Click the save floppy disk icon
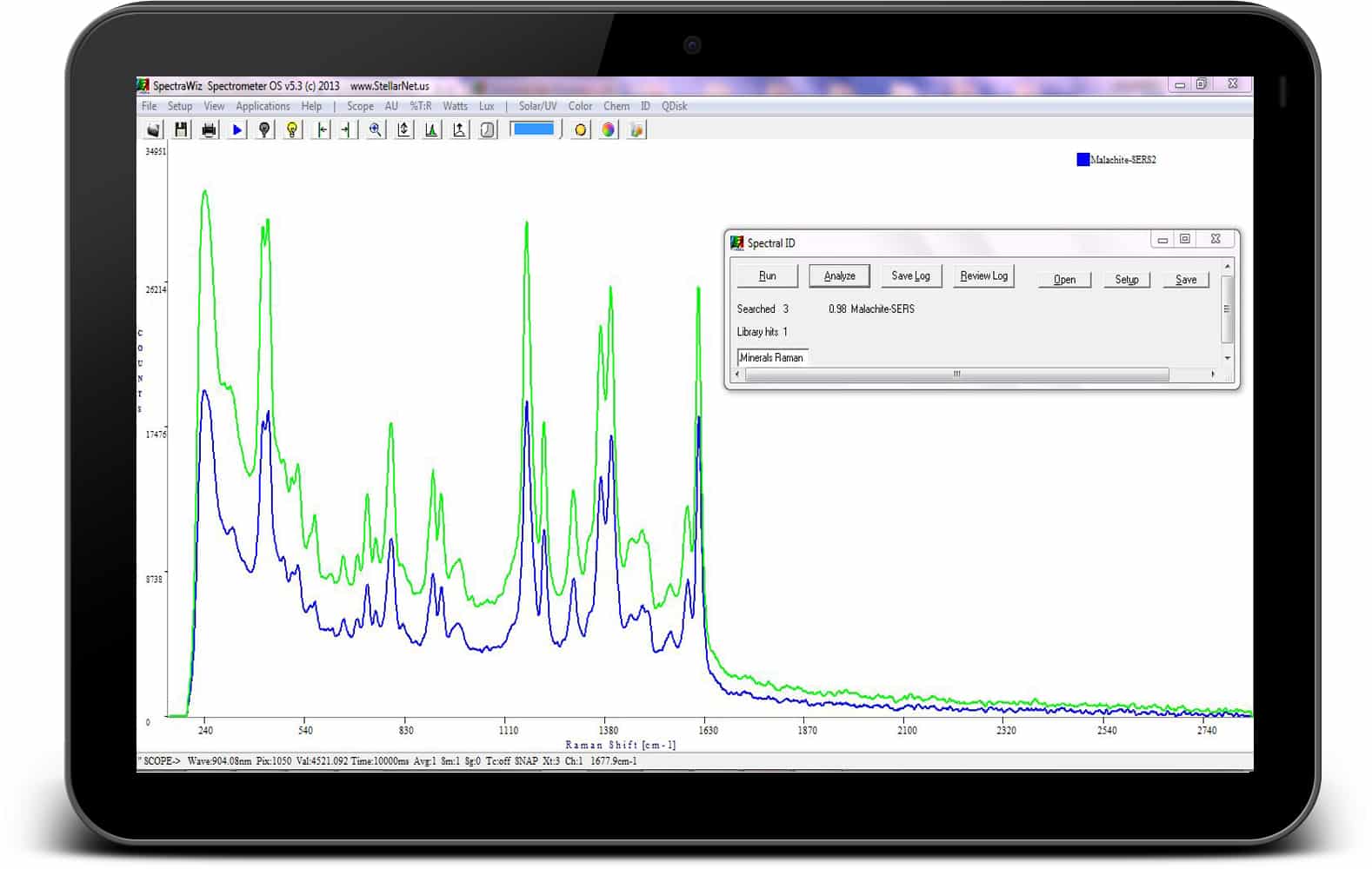This screenshot has height=869, width=1372. (x=181, y=129)
